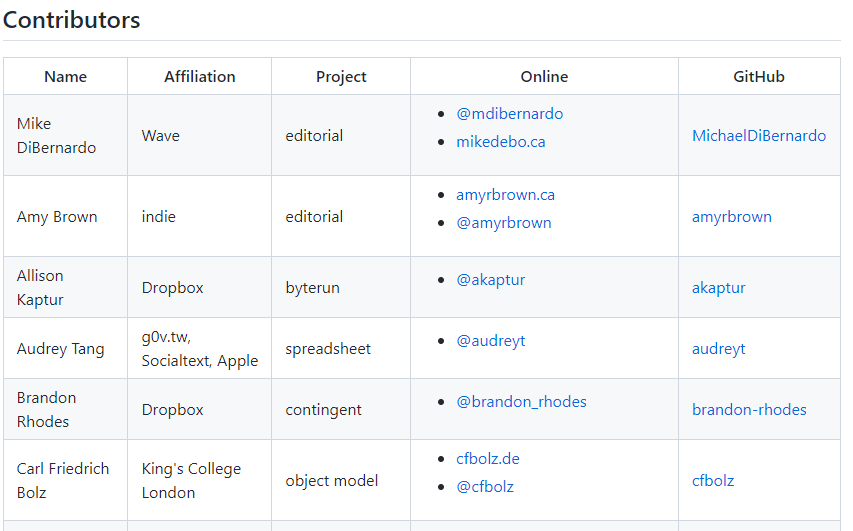Click the Affiliation column header

tap(200, 77)
